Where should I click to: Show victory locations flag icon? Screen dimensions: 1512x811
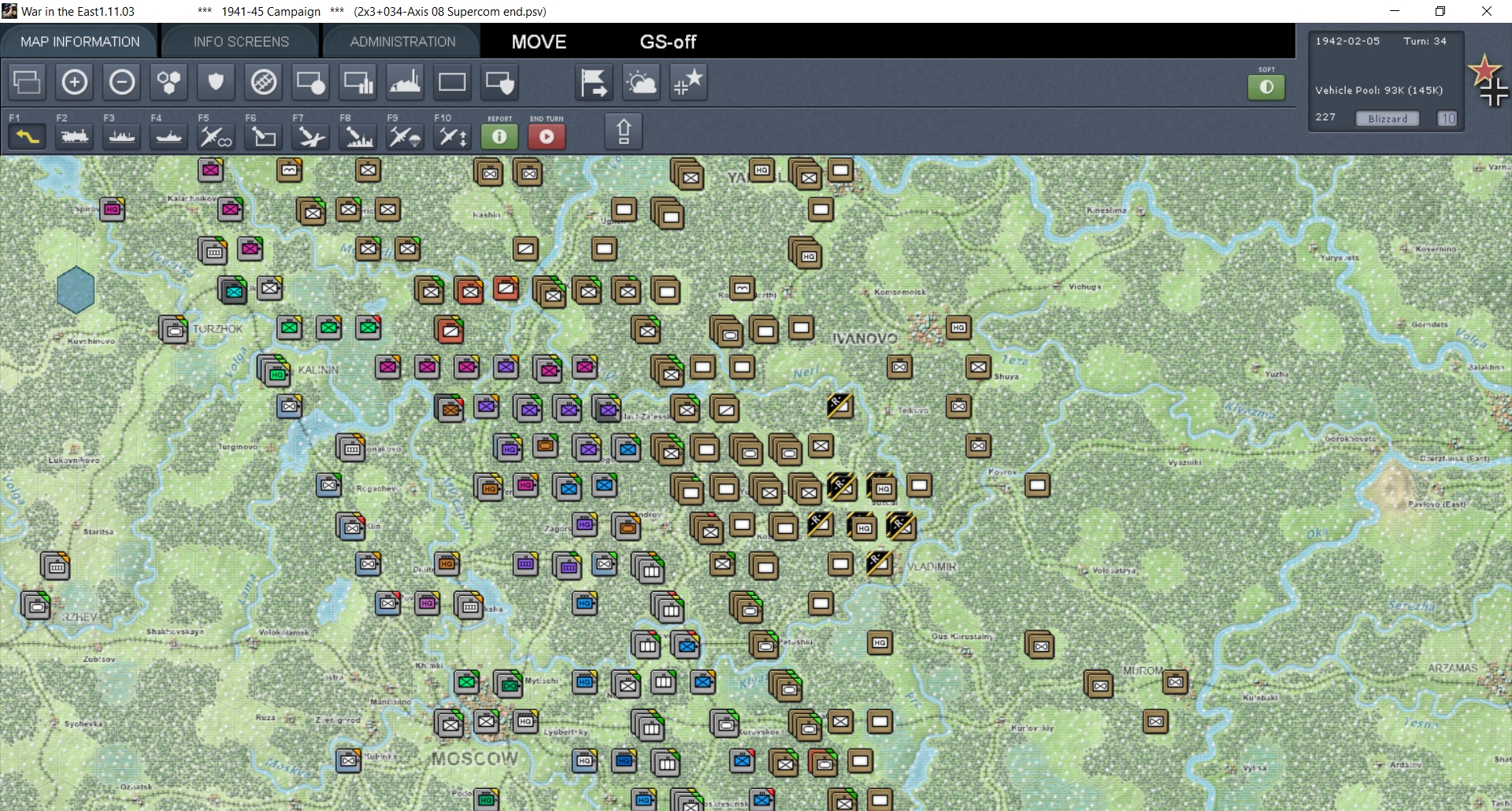click(594, 82)
